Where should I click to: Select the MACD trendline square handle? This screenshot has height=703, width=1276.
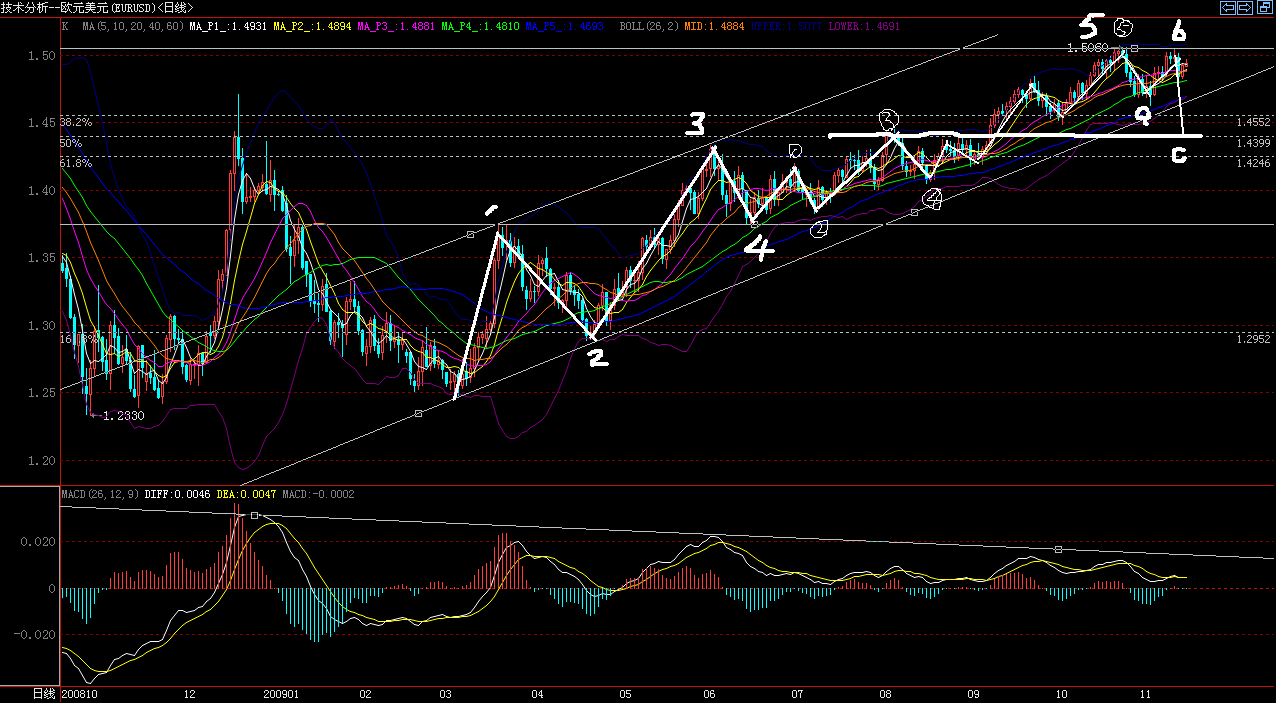coord(255,515)
